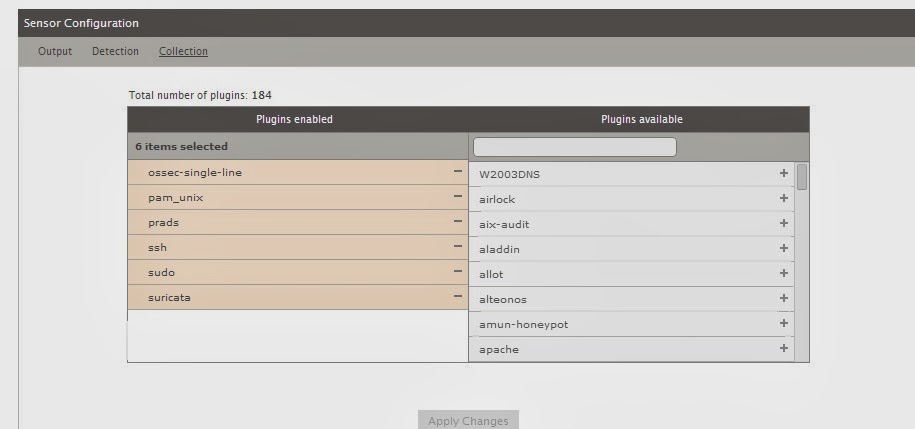915x429 pixels.
Task: Add alteonos plugin using plus icon
Action: point(784,299)
